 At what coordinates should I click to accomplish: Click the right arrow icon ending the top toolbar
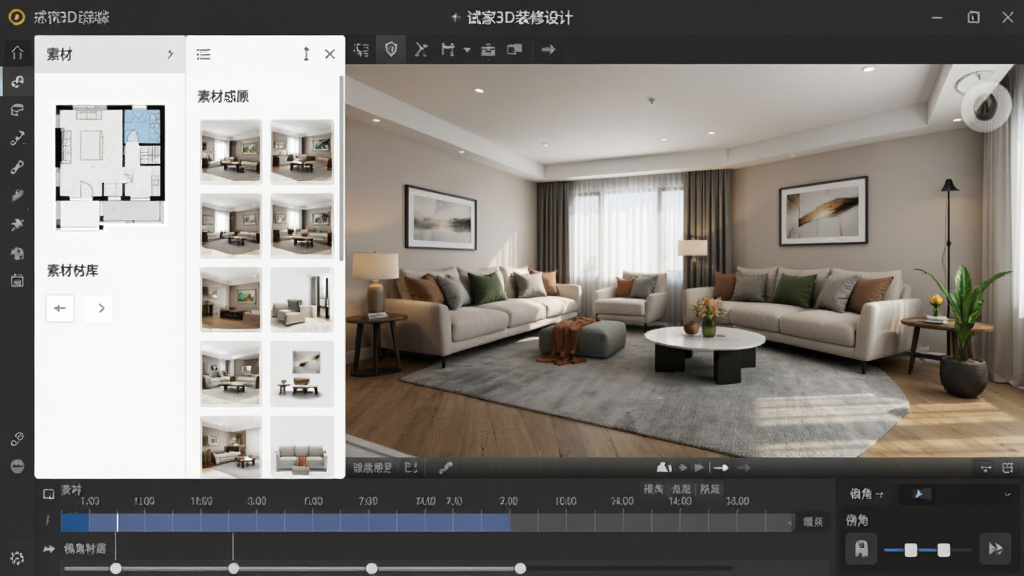point(549,50)
